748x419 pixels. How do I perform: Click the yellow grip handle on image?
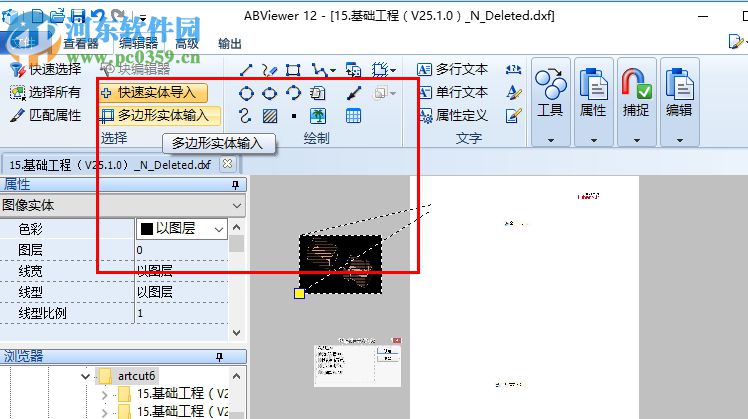(x=299, y=293)
